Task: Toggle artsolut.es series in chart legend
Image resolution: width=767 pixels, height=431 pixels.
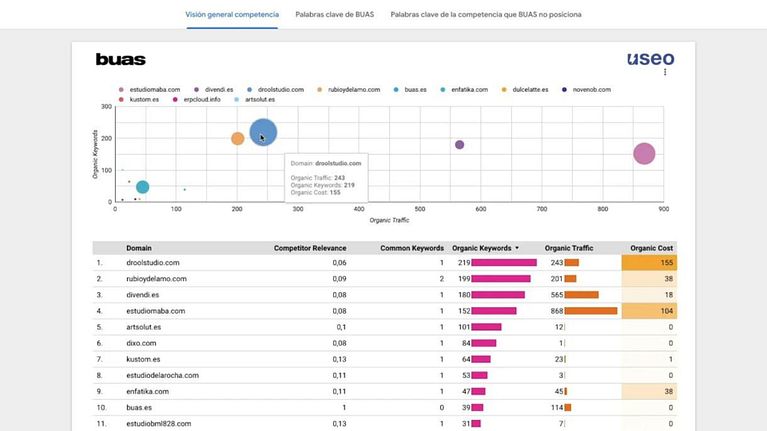Action: pyautogui.click(x=258, y=100)
